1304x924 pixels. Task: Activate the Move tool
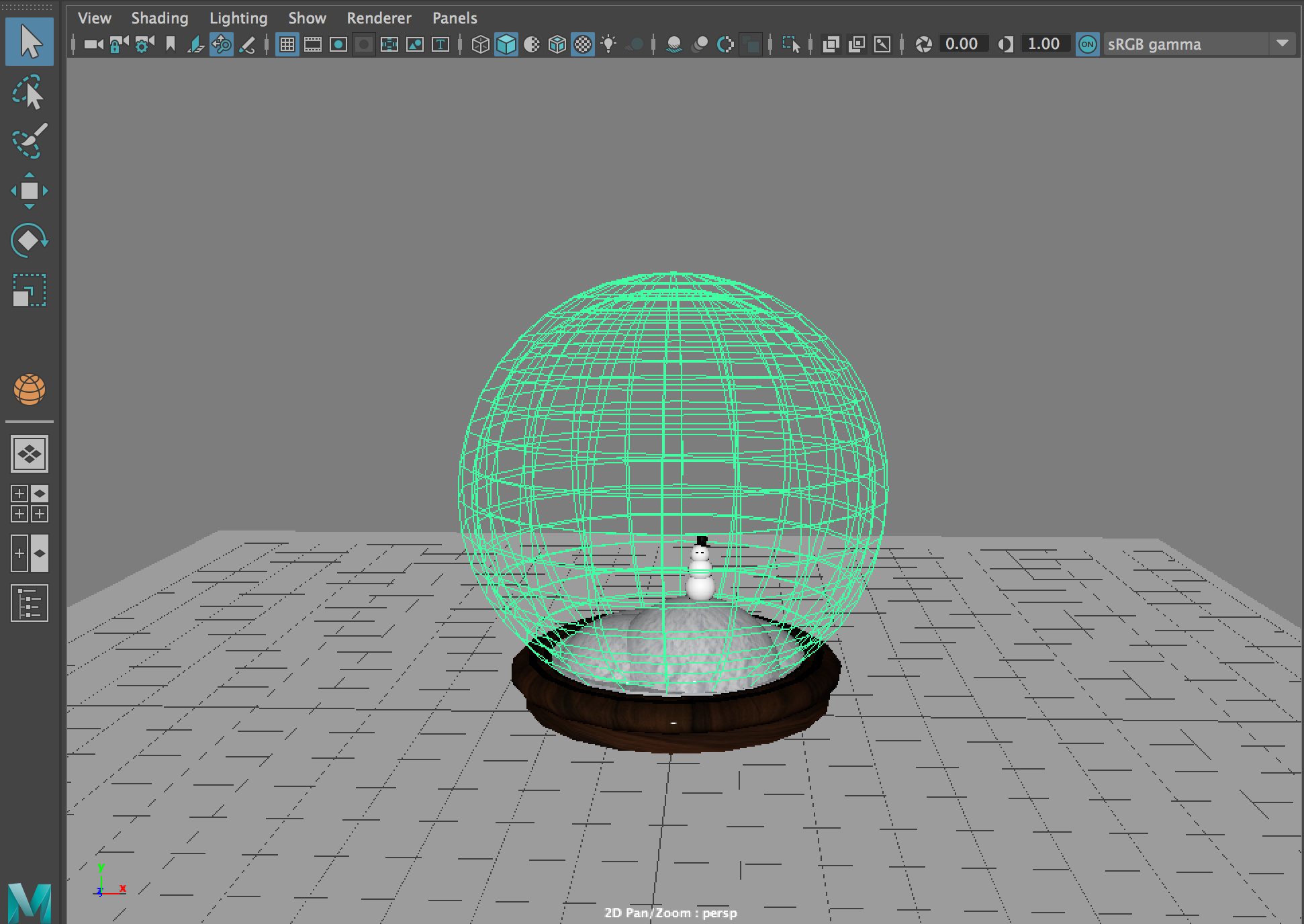coord(30,191)
